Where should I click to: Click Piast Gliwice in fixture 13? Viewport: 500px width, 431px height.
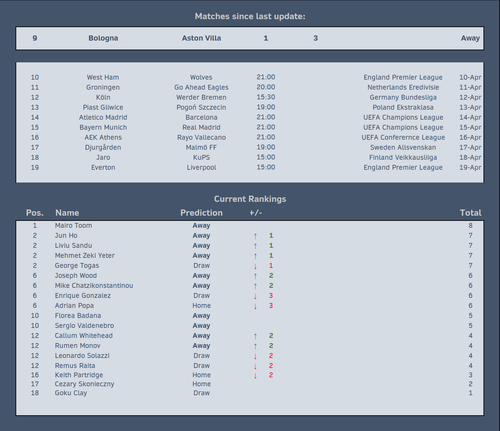point(103,107)
